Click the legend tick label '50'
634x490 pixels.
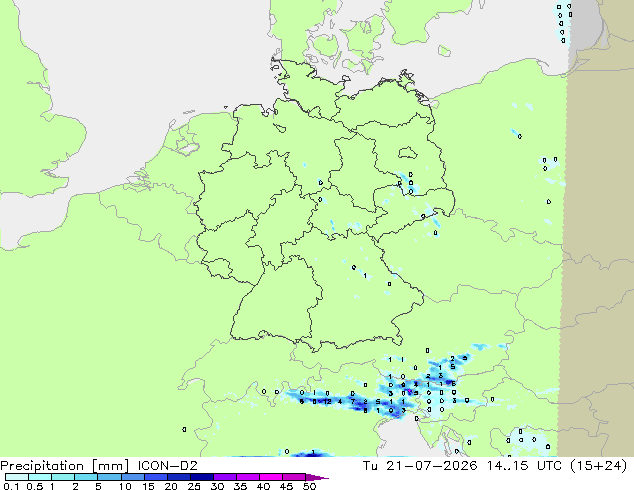pos(309,486)
